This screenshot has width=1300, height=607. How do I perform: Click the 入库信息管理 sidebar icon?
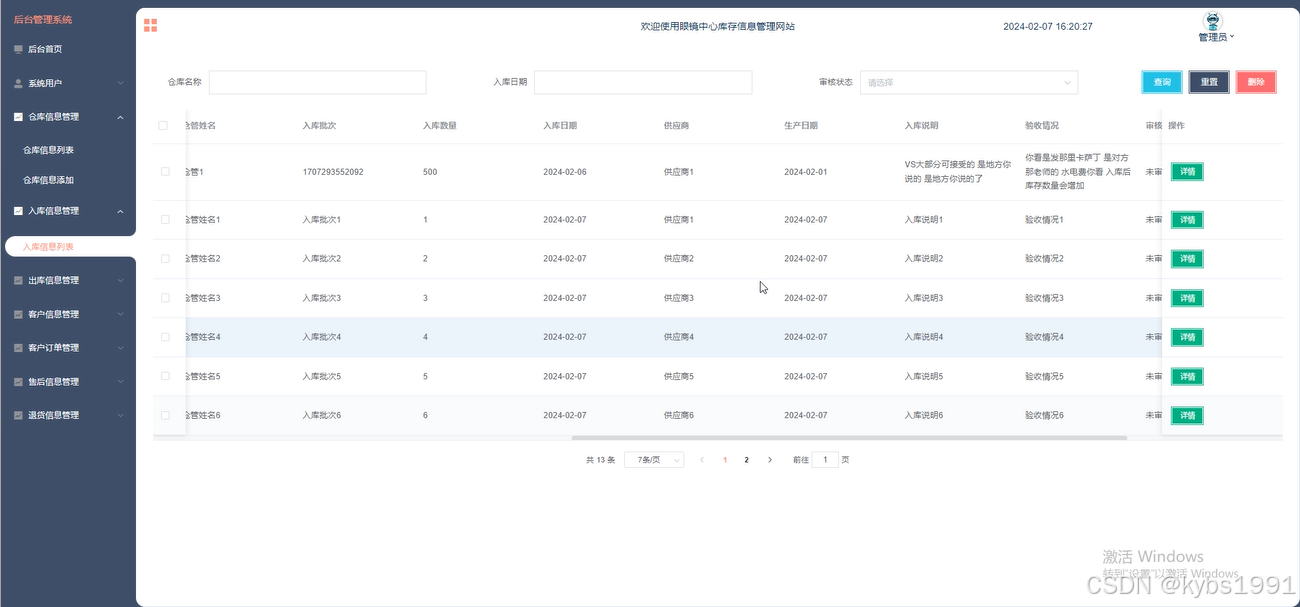coord(18,211)
